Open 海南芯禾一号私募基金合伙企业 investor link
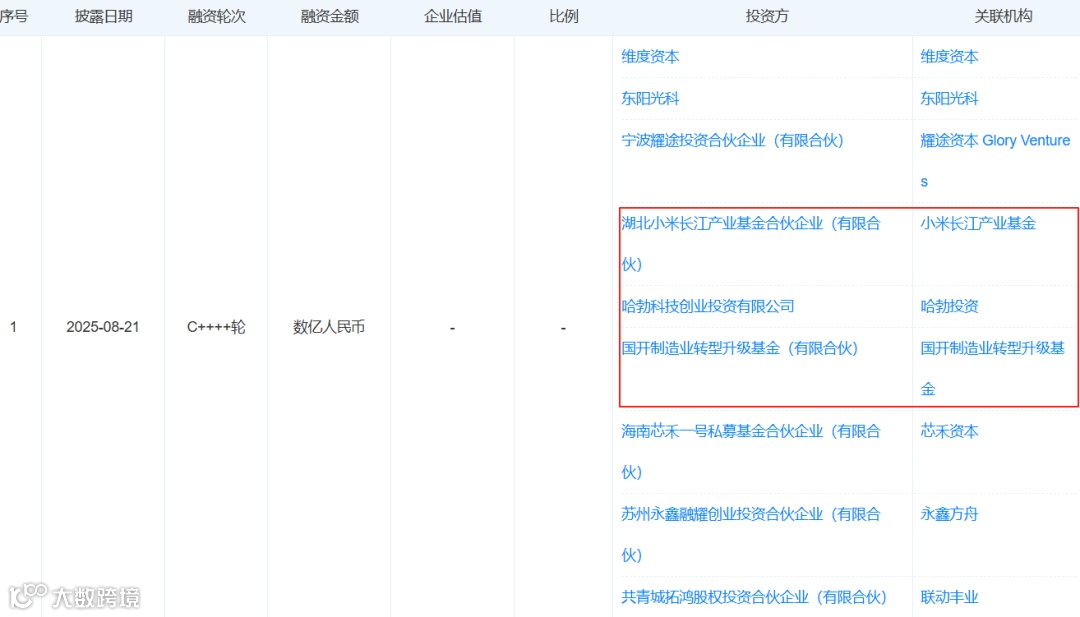The height and width of the screenshot is (617, 1080). point(751,452)
